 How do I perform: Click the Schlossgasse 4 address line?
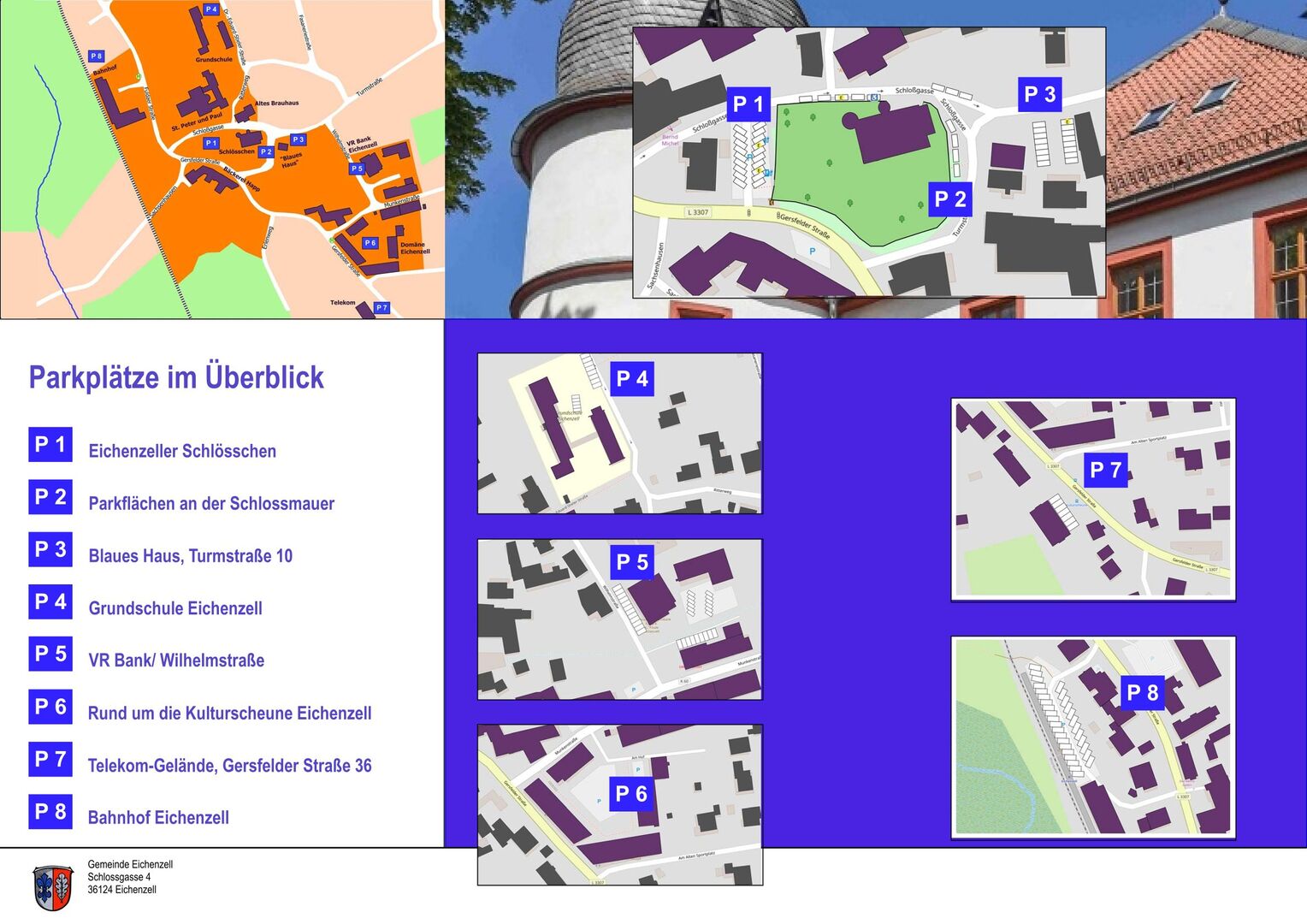pos(119,877)
